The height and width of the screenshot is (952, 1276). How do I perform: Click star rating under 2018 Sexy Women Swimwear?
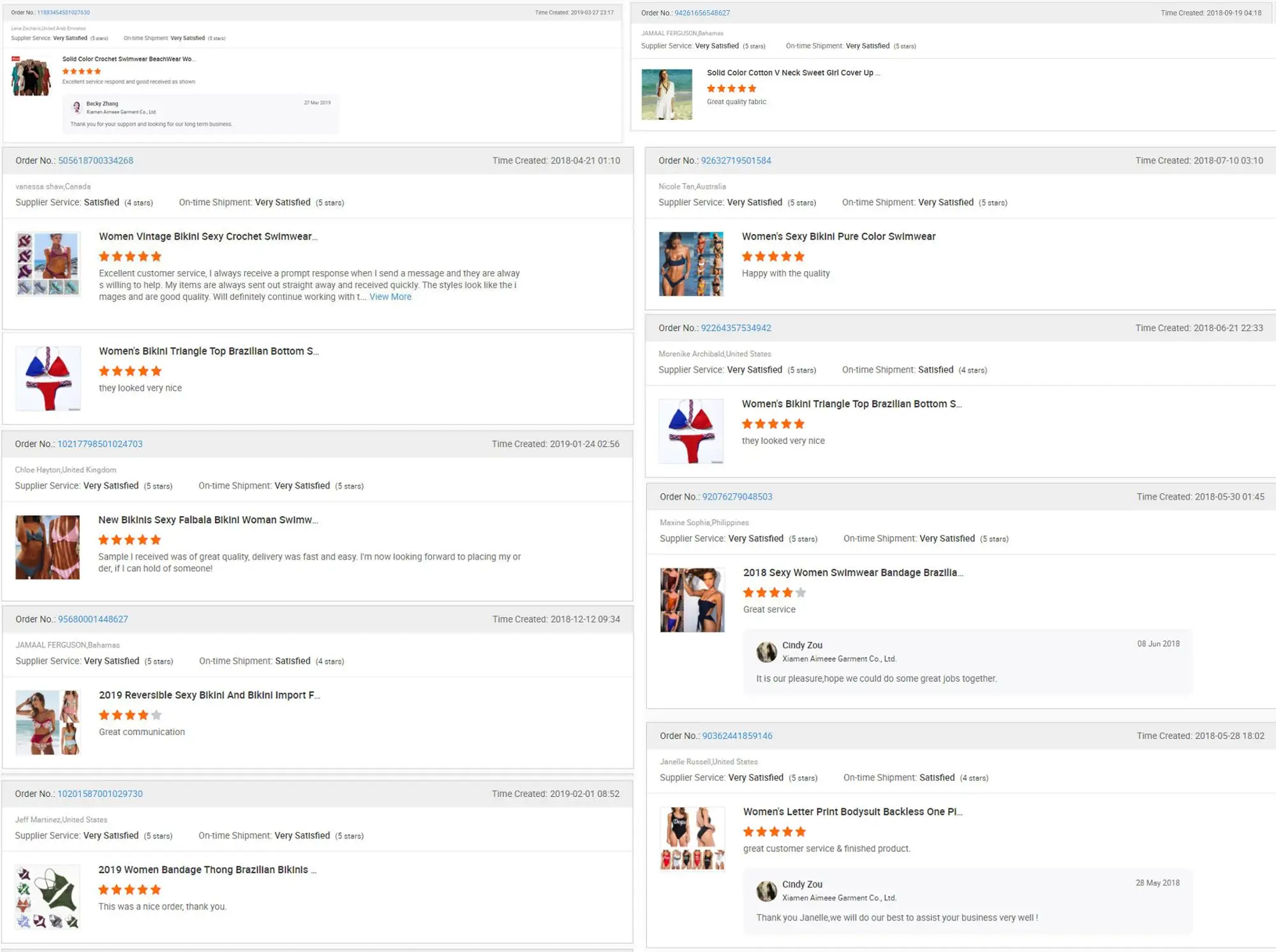(x=775, y=593)
